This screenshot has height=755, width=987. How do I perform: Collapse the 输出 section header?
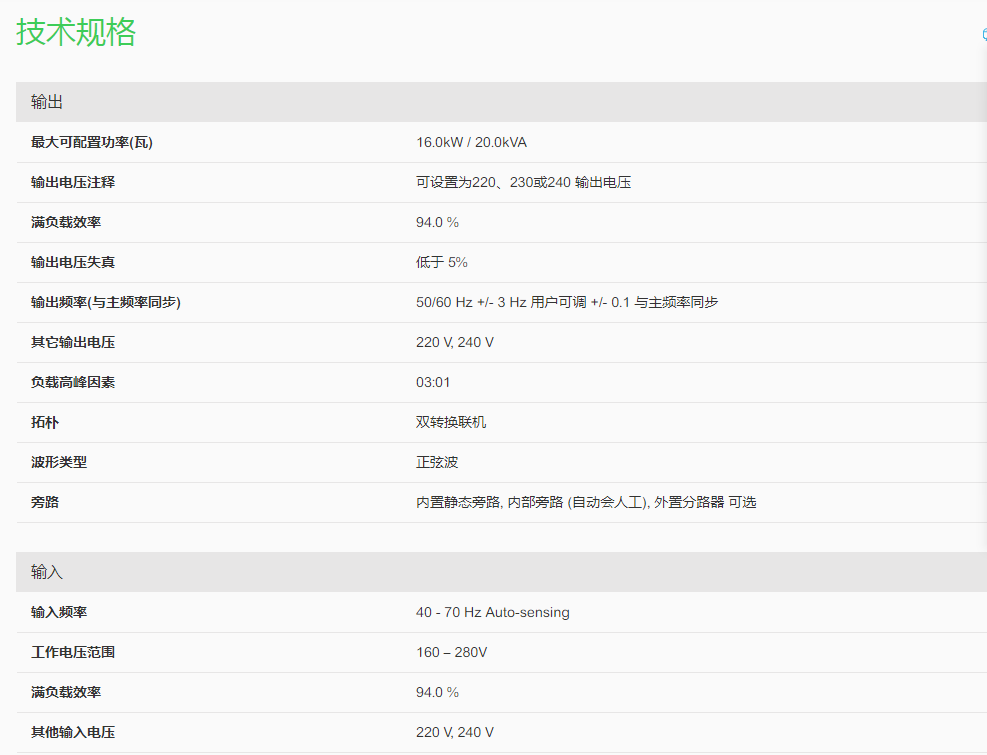coord(47,102)
